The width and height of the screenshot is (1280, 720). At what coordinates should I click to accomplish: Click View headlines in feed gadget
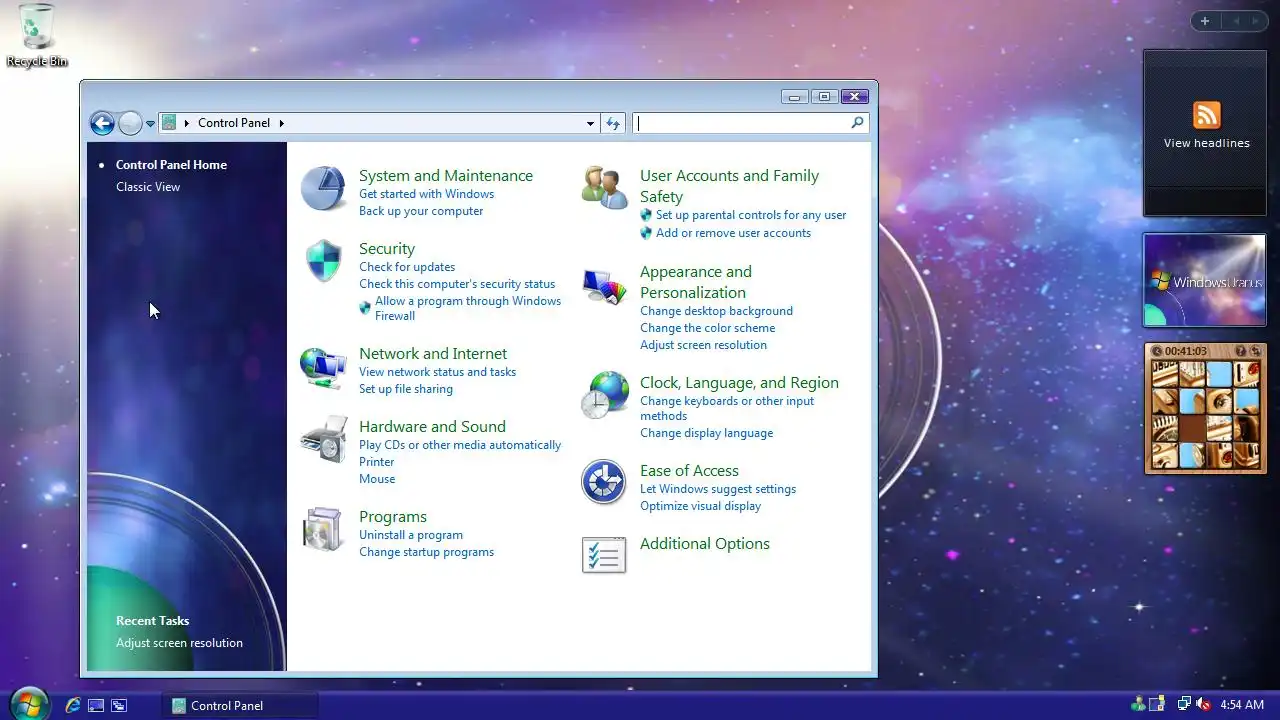point(1206,143)
